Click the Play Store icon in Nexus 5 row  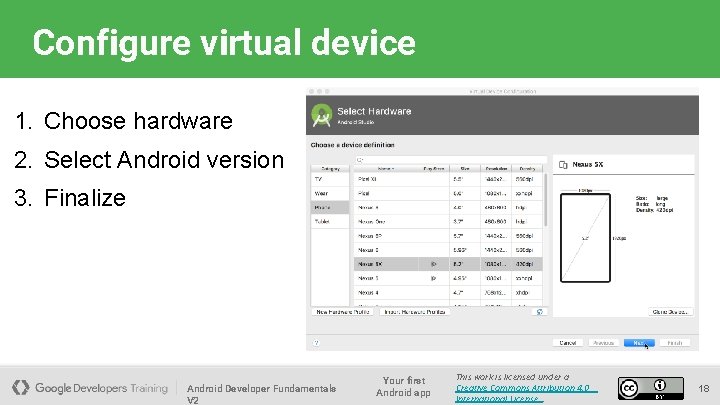(433, 278)
